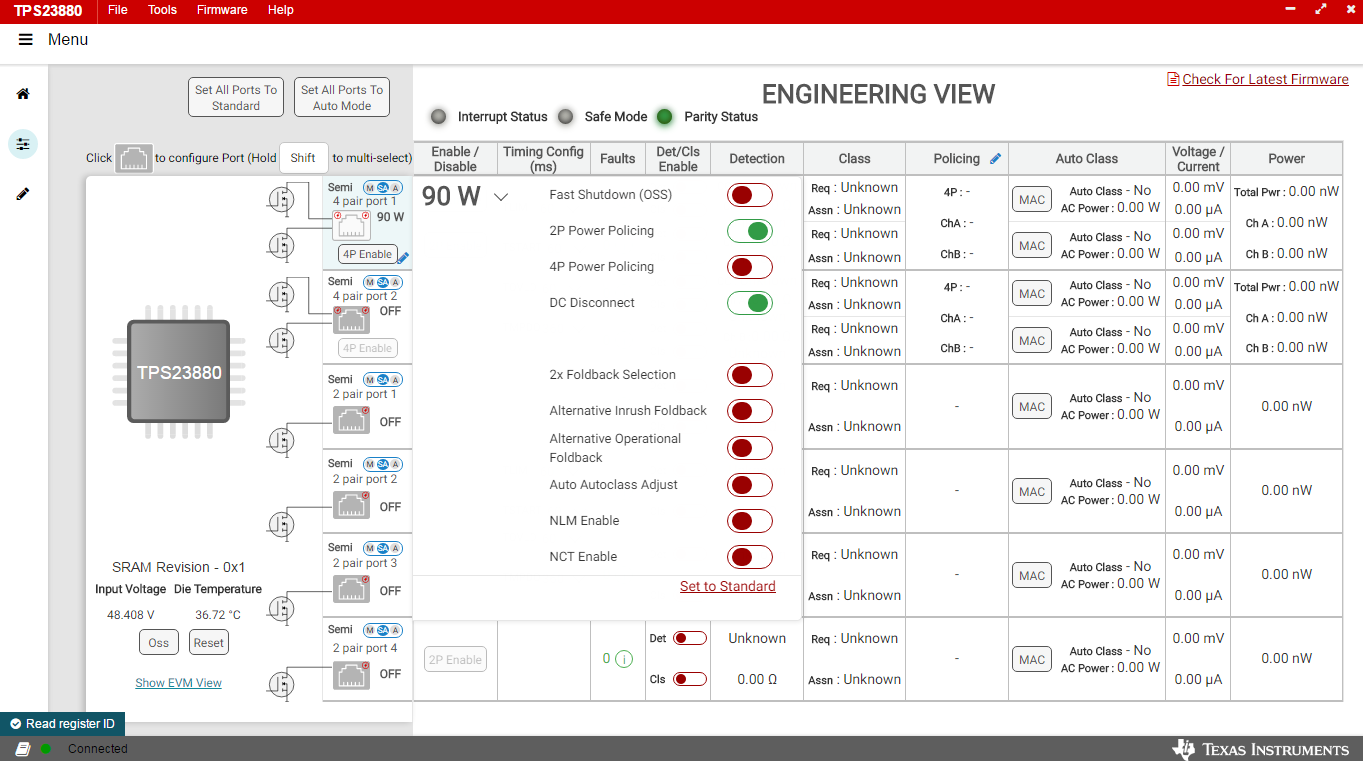Select the 2 pair port 1 jack icon

point(351,421)
